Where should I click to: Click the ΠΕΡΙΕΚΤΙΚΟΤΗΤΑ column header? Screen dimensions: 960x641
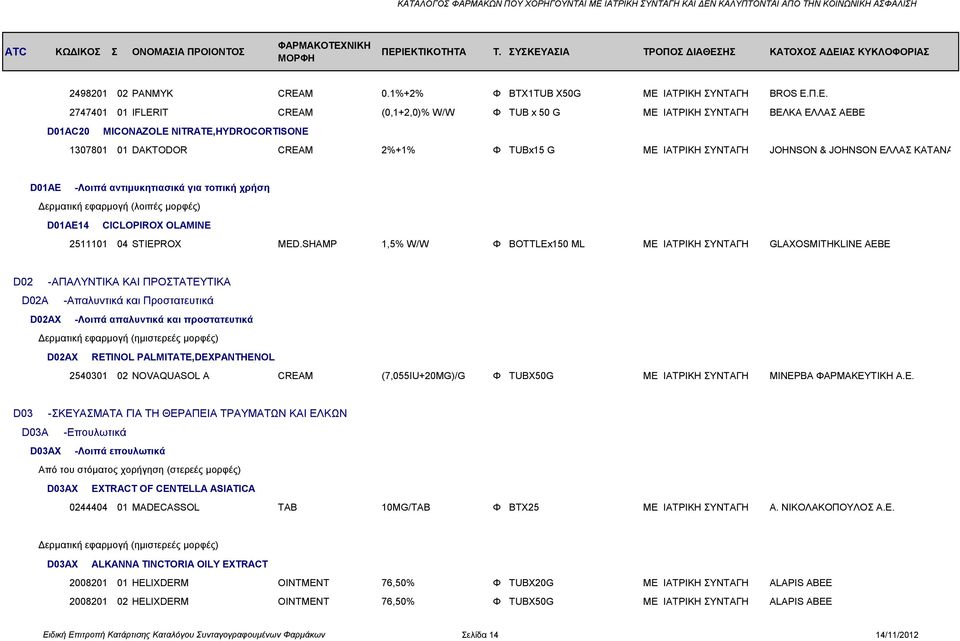click(424, 51)
